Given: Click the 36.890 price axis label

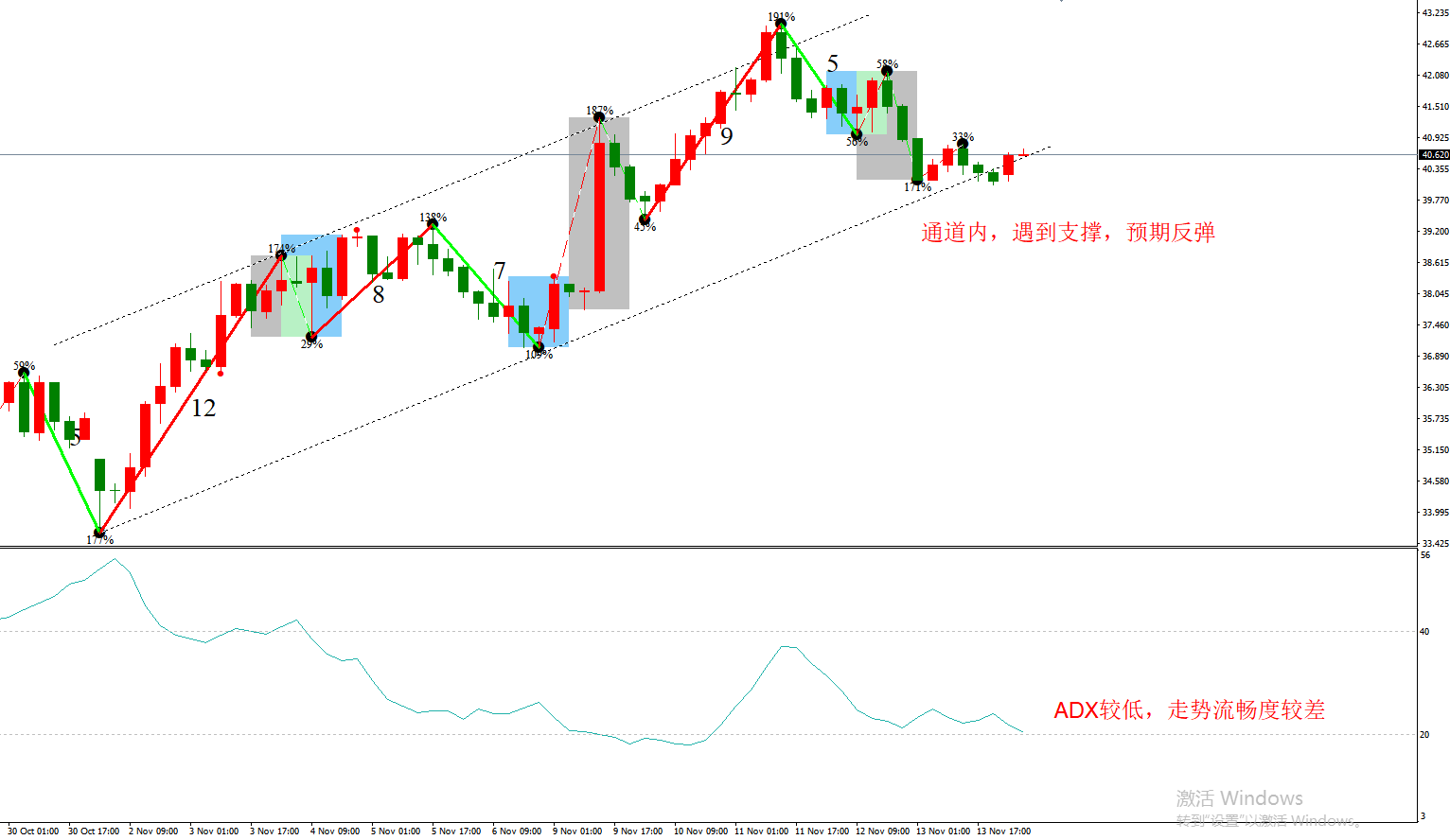Looking at the screenshot, I should coord(1435,357).
